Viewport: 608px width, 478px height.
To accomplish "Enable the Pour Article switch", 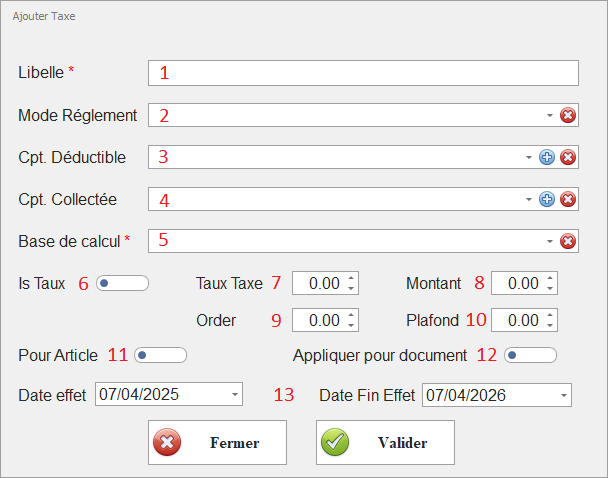I will click(160, 355).
